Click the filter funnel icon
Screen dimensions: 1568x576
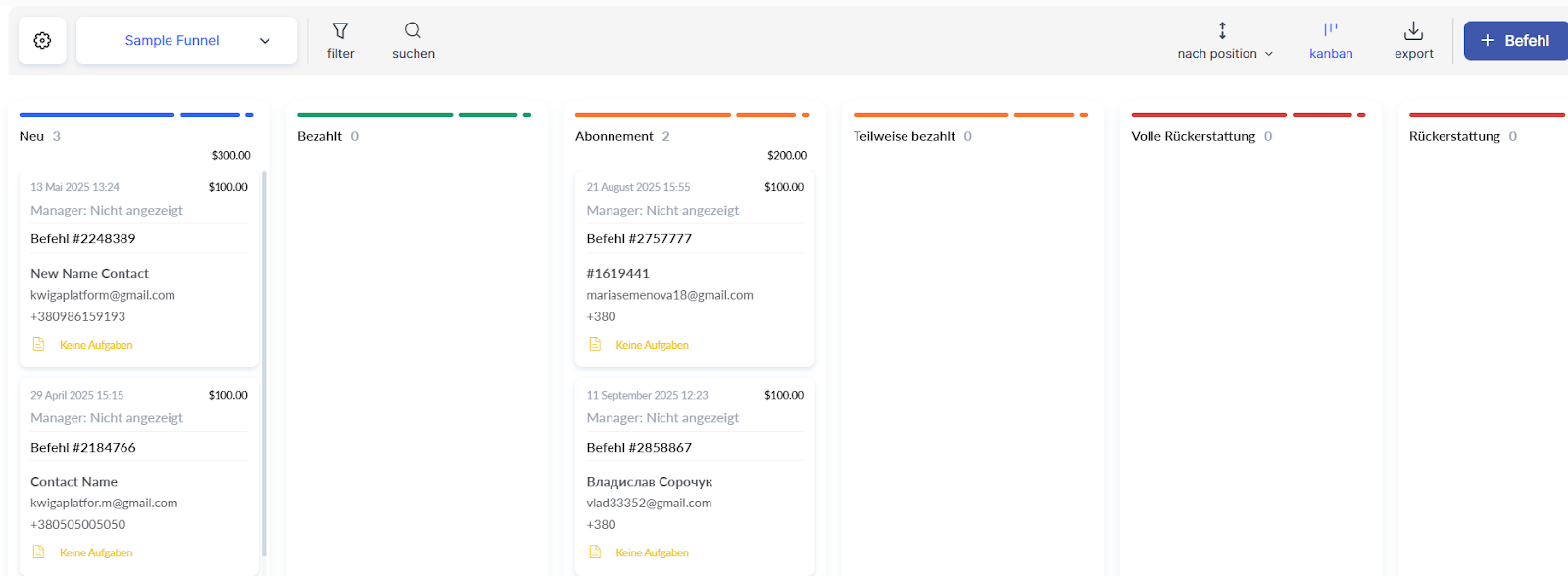(340, 31)
